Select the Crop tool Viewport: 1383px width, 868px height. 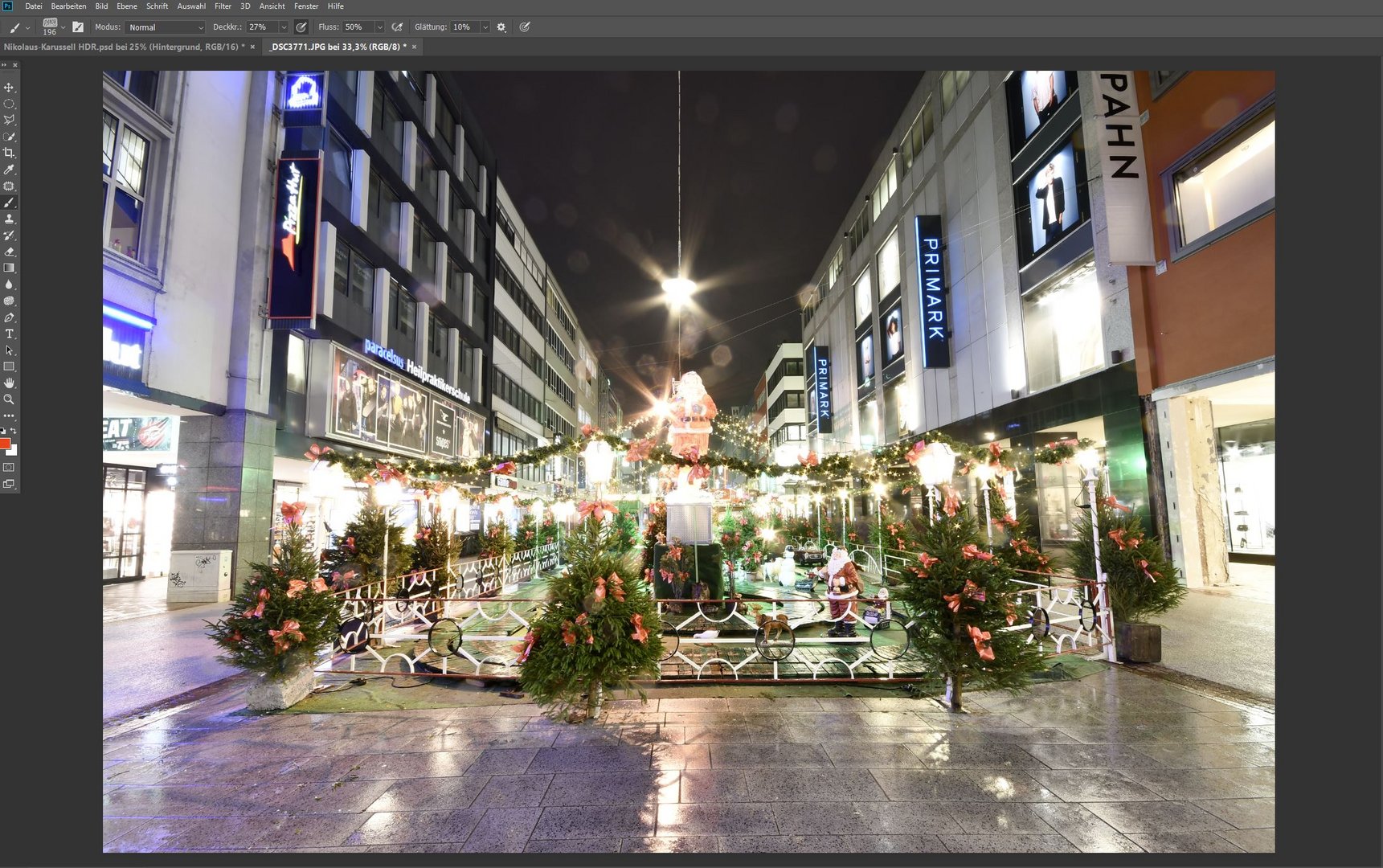pos(9,153)
